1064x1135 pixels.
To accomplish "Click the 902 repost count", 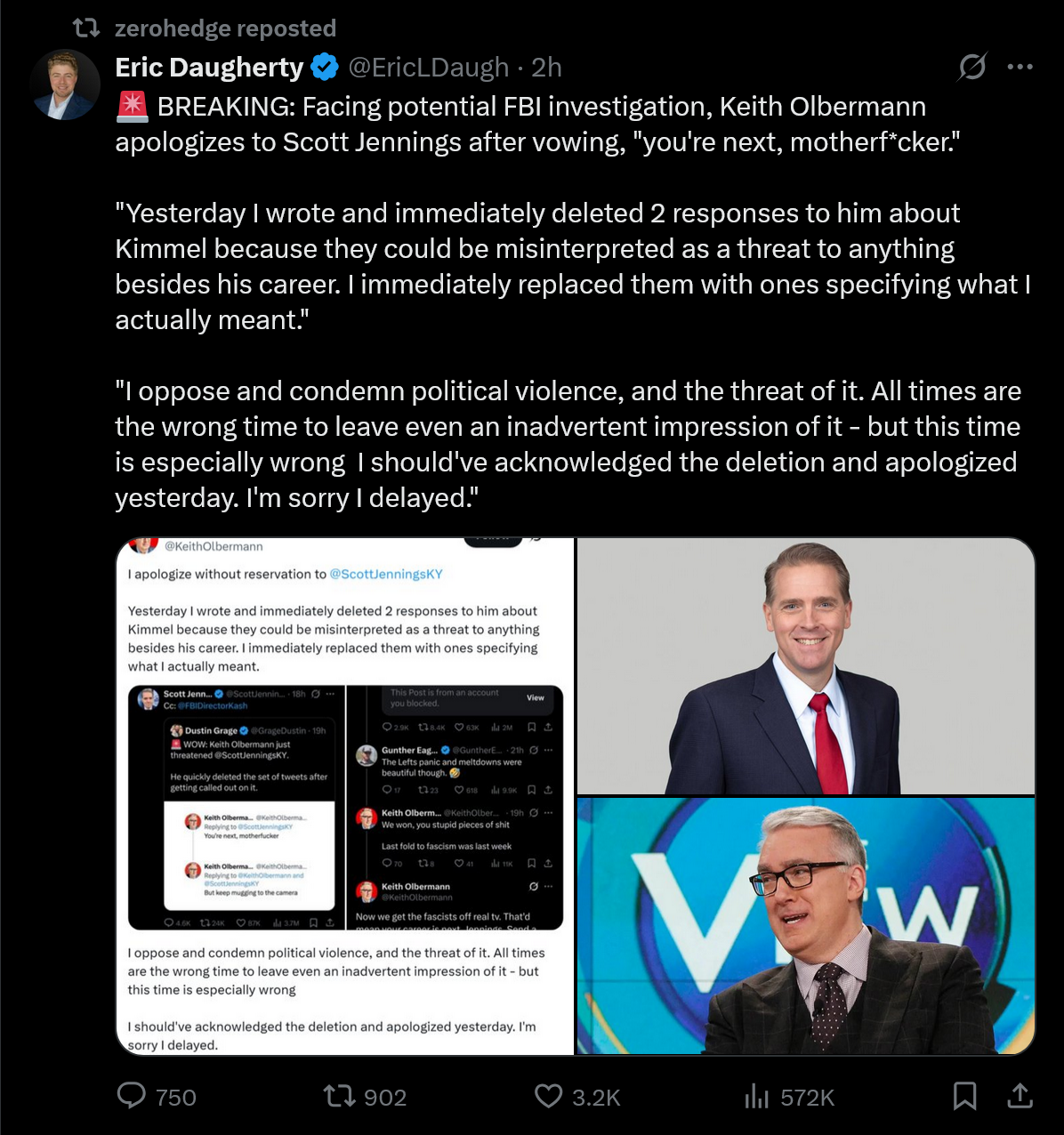I will click(385, 1098).
